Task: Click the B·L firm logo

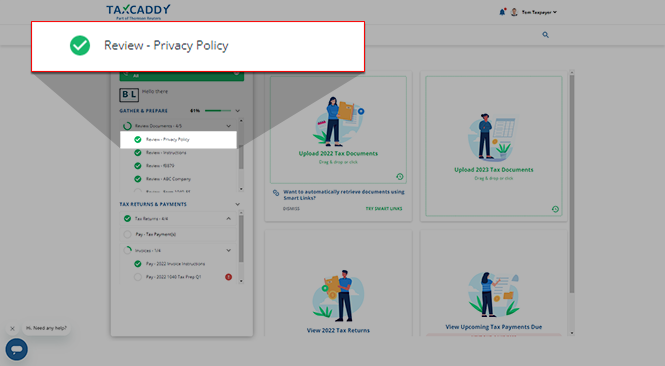Action: click(x=129, y=95)
